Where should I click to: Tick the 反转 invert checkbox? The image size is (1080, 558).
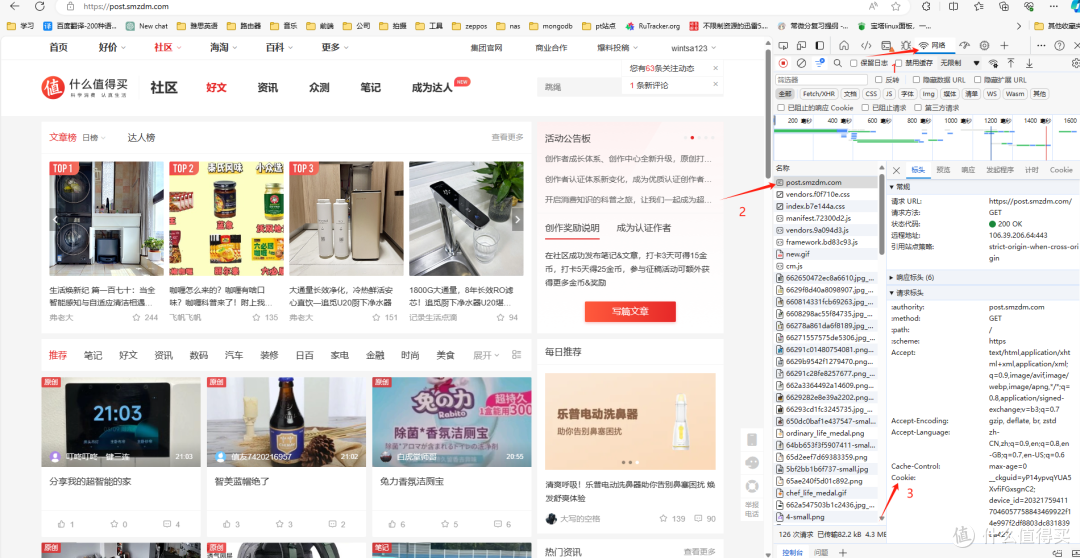(x=878, y=80)
